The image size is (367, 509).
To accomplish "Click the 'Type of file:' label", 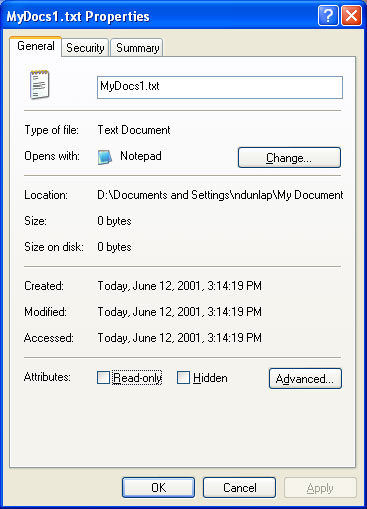I will tap(52, 130).
